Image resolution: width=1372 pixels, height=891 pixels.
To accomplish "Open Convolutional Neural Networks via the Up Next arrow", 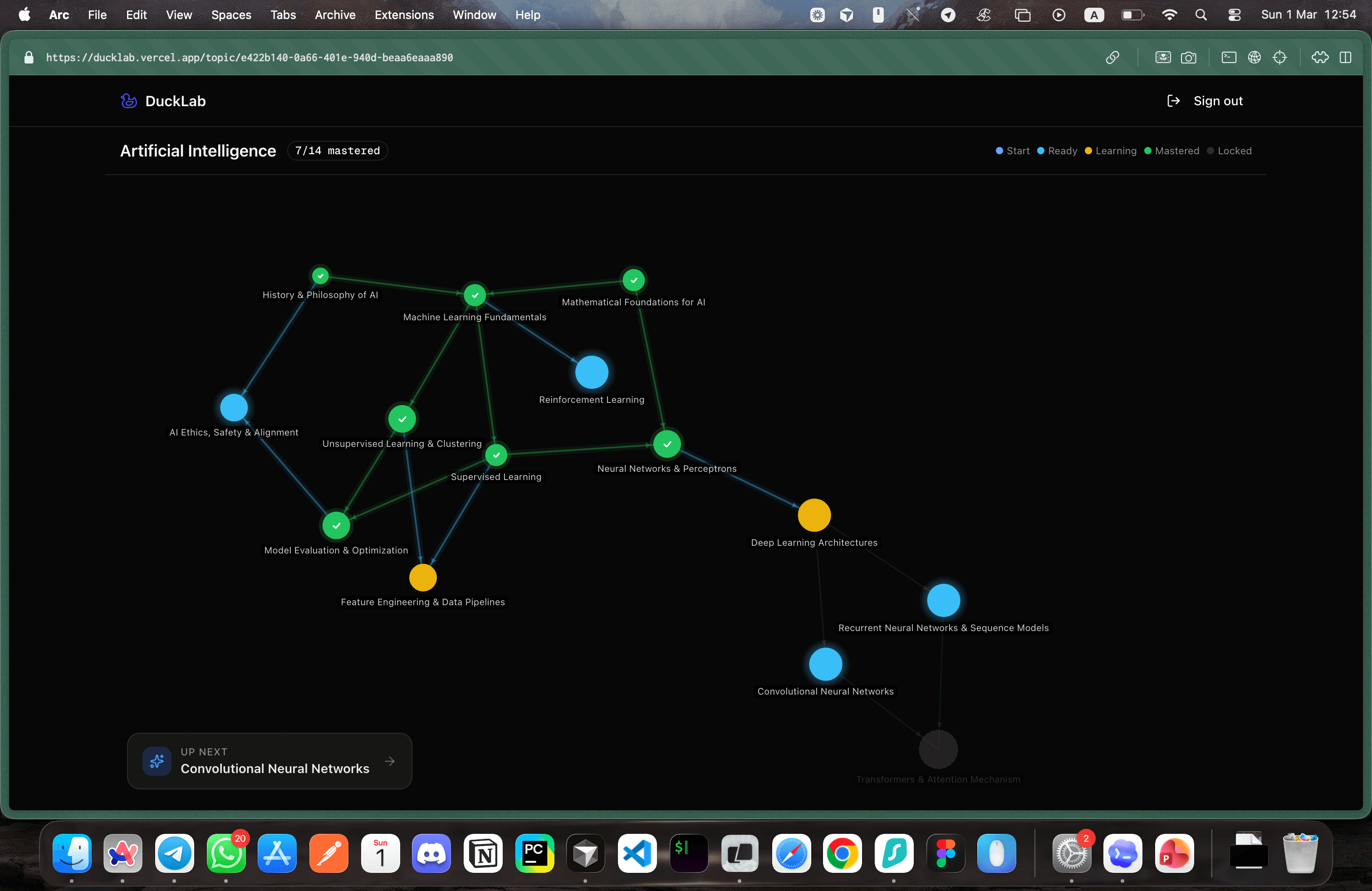I will (390, 761).
